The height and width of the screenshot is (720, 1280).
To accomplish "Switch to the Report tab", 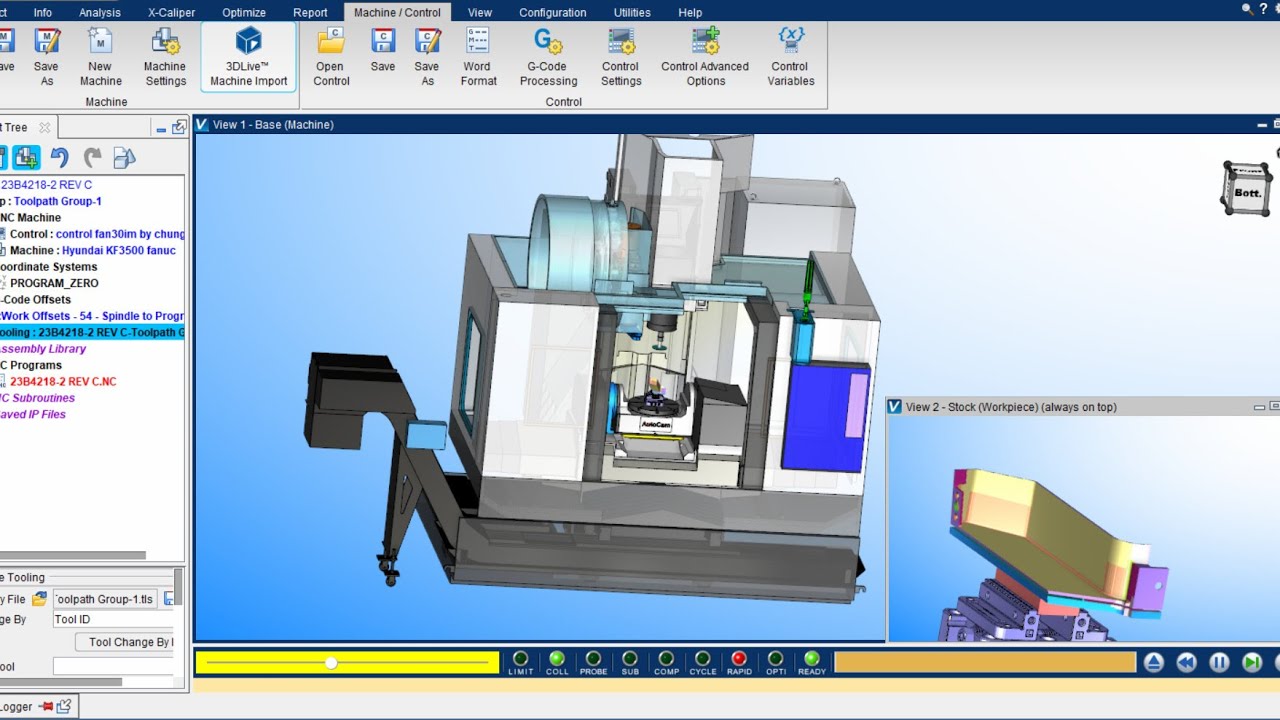I will 310,12.
